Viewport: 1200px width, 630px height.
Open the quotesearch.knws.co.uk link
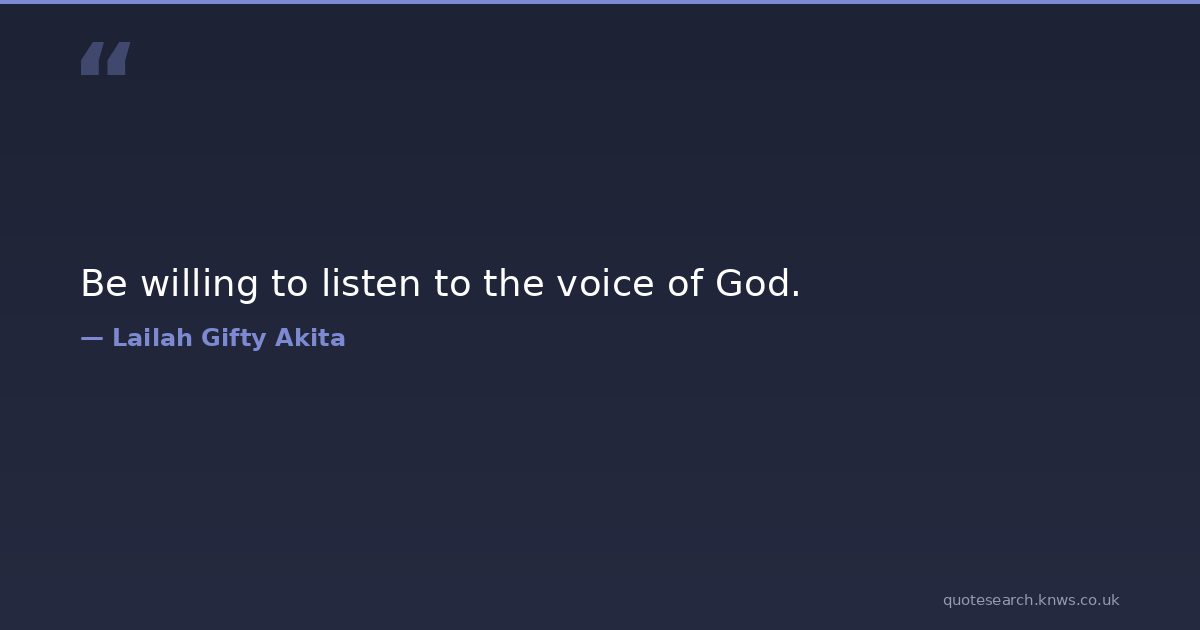point(1030,600)
